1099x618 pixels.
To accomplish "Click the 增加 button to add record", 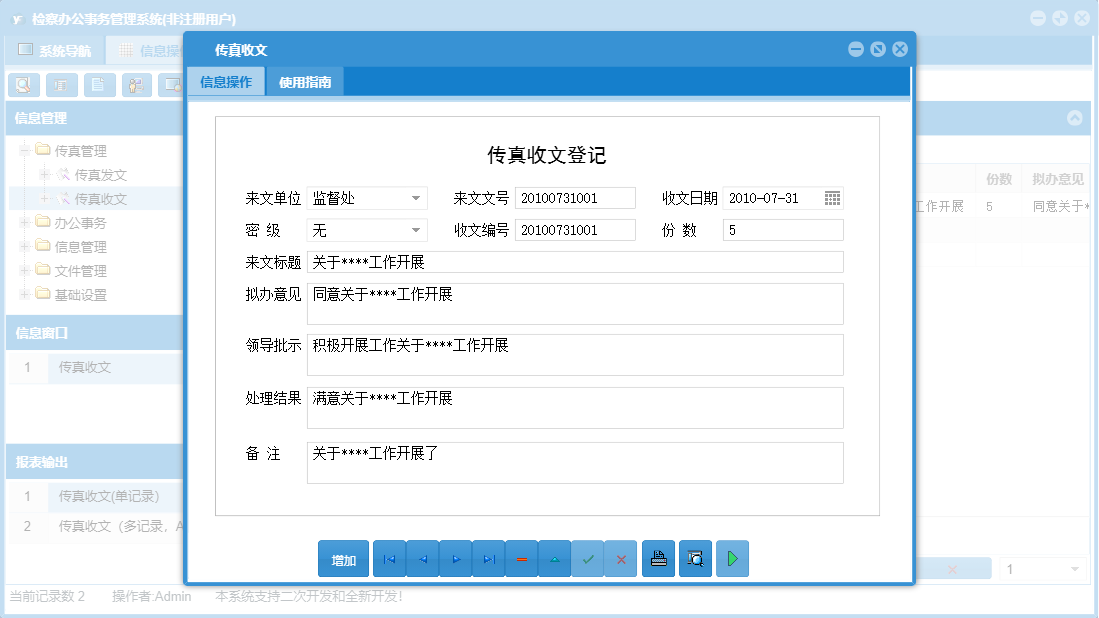I will click(x=343, y=558).
